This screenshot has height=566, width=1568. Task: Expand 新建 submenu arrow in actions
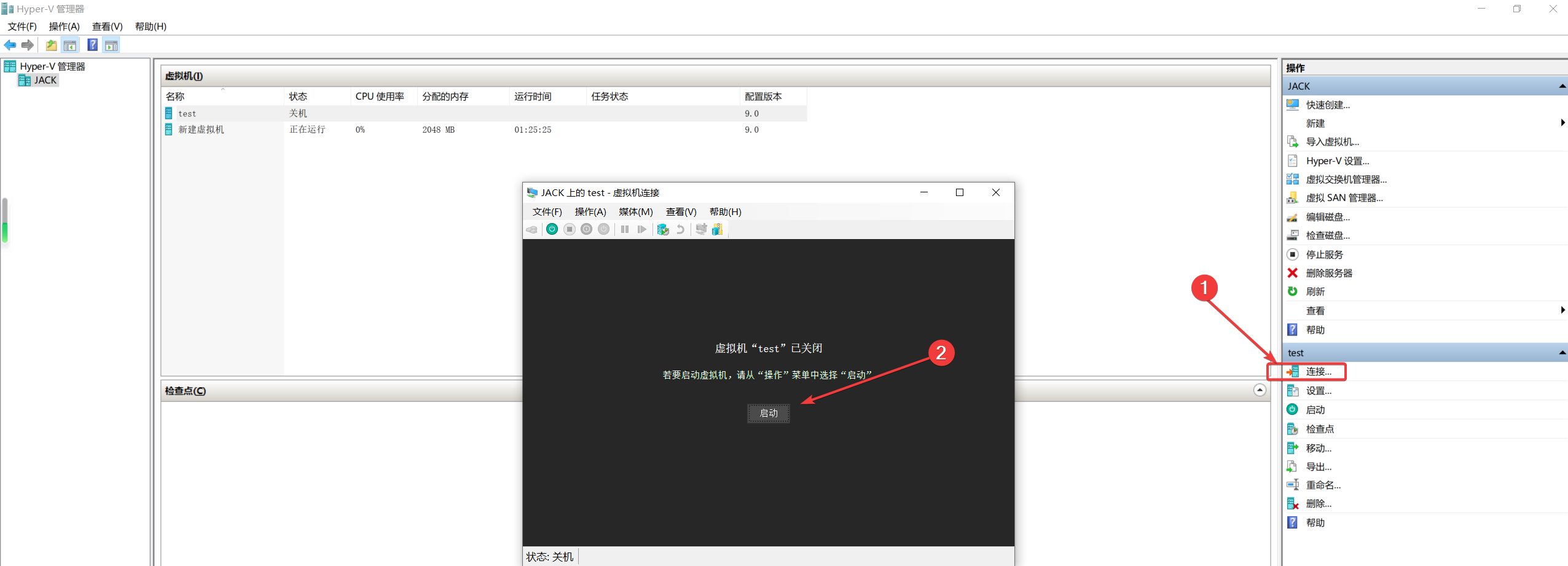pyautogui.click(x=1562, y=123)
